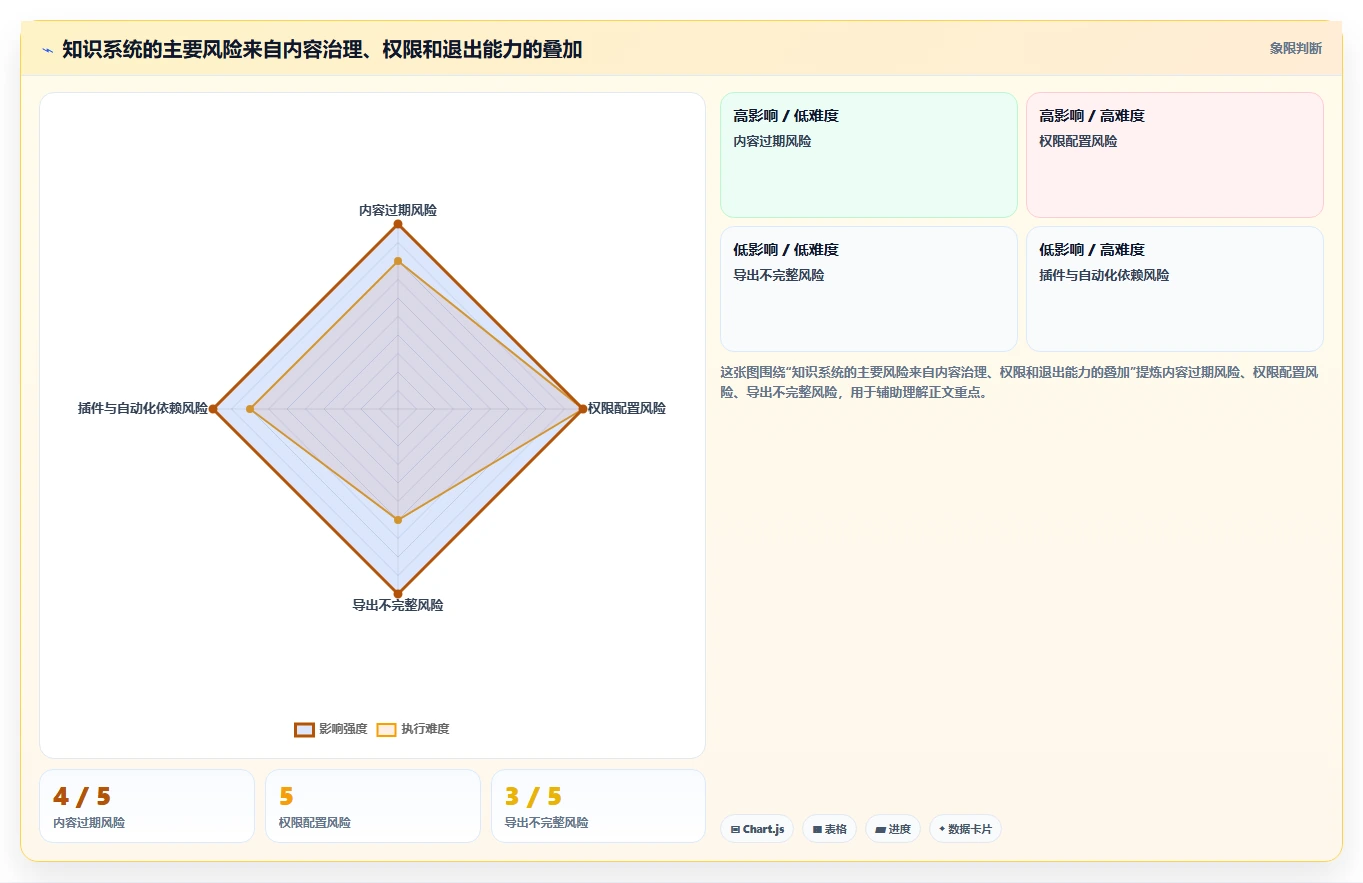Select the 5 权限配置风险 stat card
Image resolution: width=1363 pixels, height=883 pixels.
[x=373, y=806]
